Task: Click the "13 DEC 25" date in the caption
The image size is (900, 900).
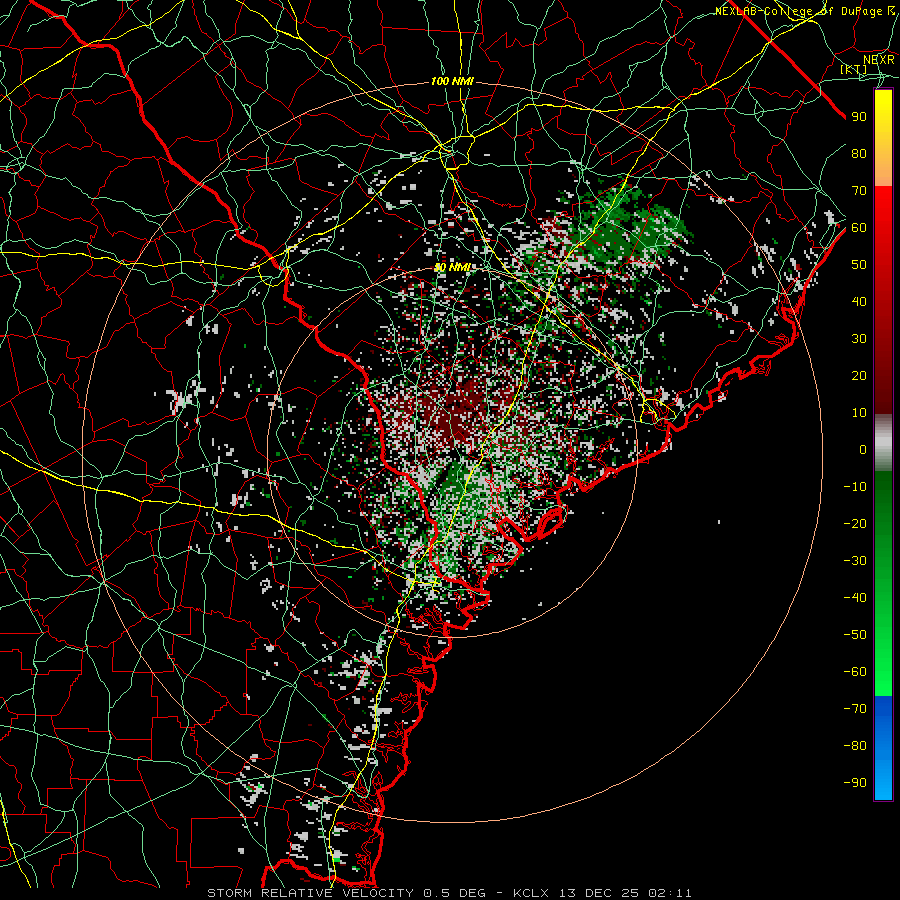Action: point(599,893)
